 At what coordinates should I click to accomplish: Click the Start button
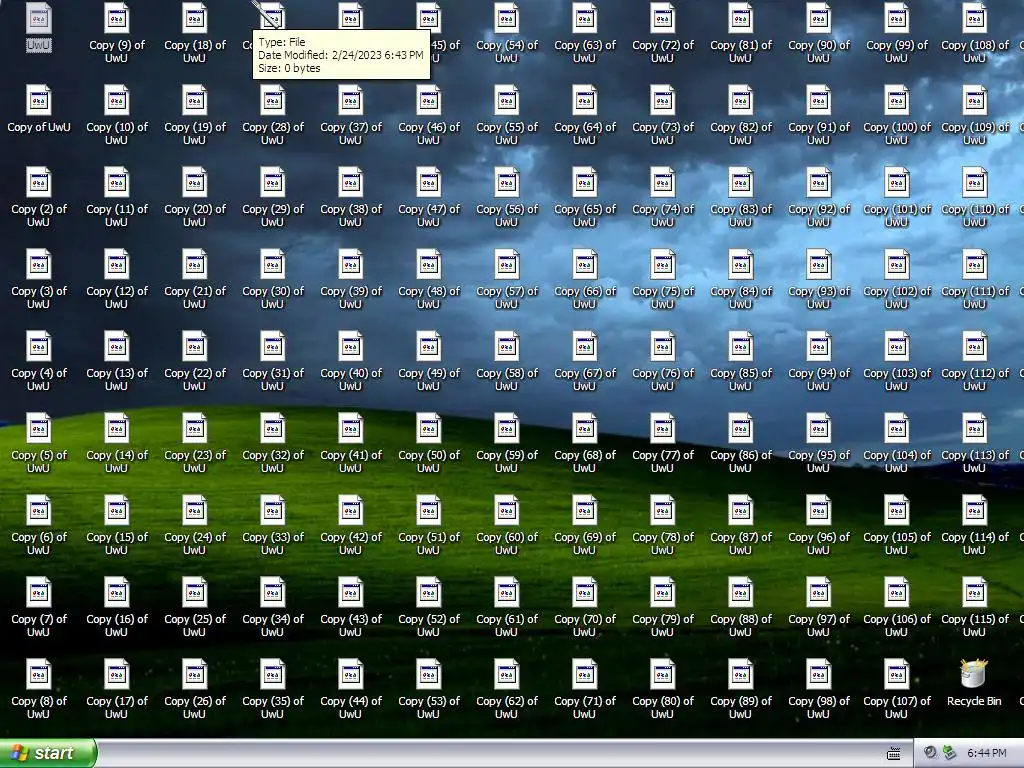pyautogui.click(x=48, y=753)
